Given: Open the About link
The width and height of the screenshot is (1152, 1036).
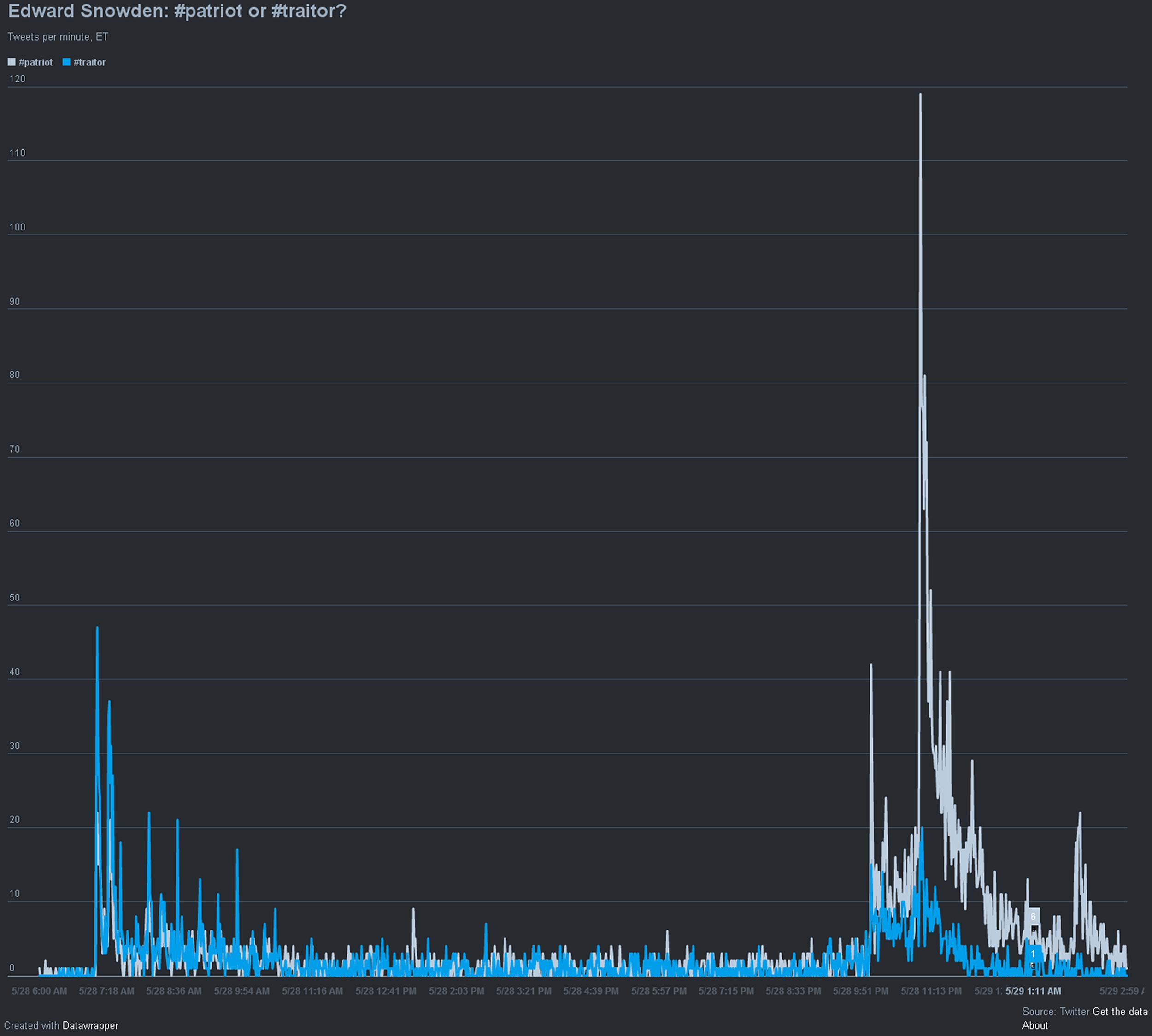Looking at the screenshot, I should click(1034, 1025).
